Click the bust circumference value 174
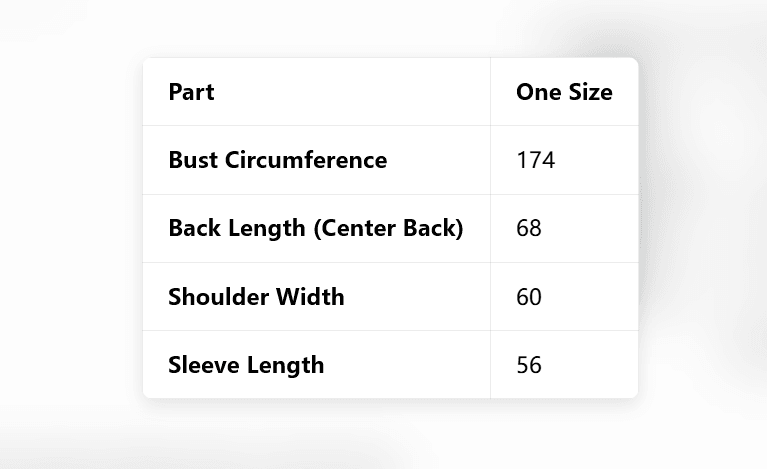Screen dimensions: 767x469 tap(535, 160)
